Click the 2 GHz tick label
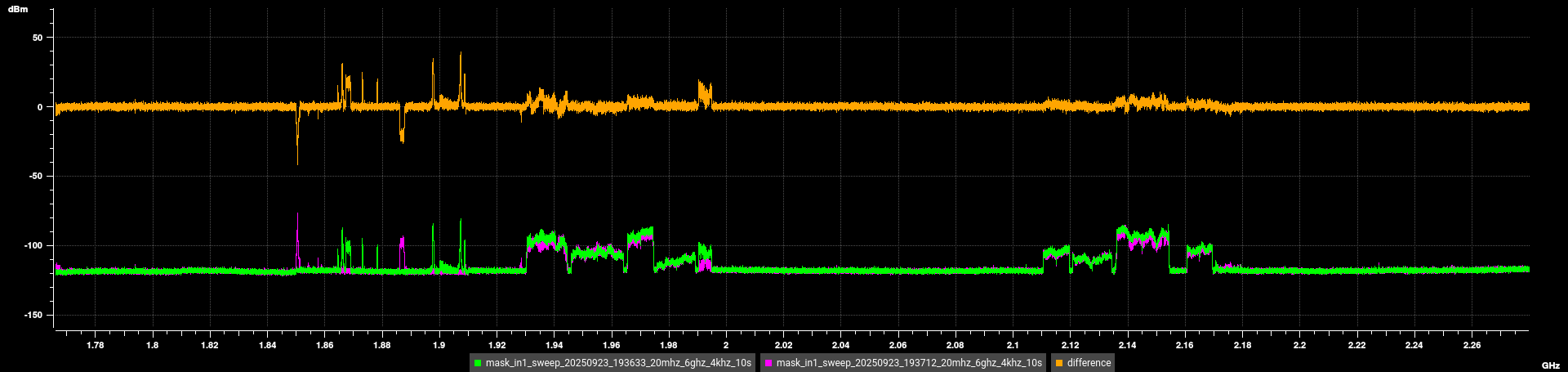1568x372 pixels. [726, 345]
